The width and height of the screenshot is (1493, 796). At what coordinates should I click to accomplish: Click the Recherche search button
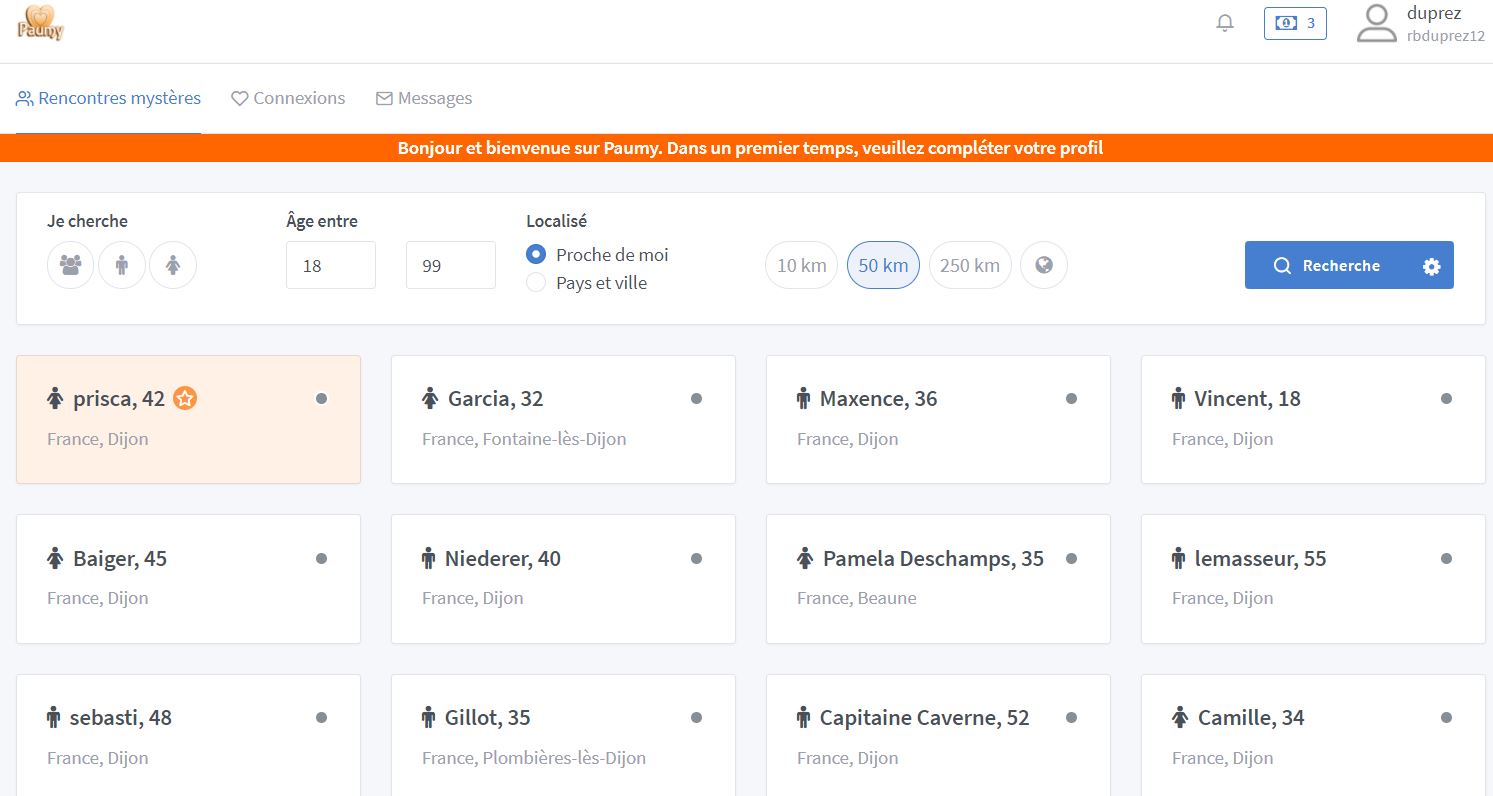coord(1327,265)
